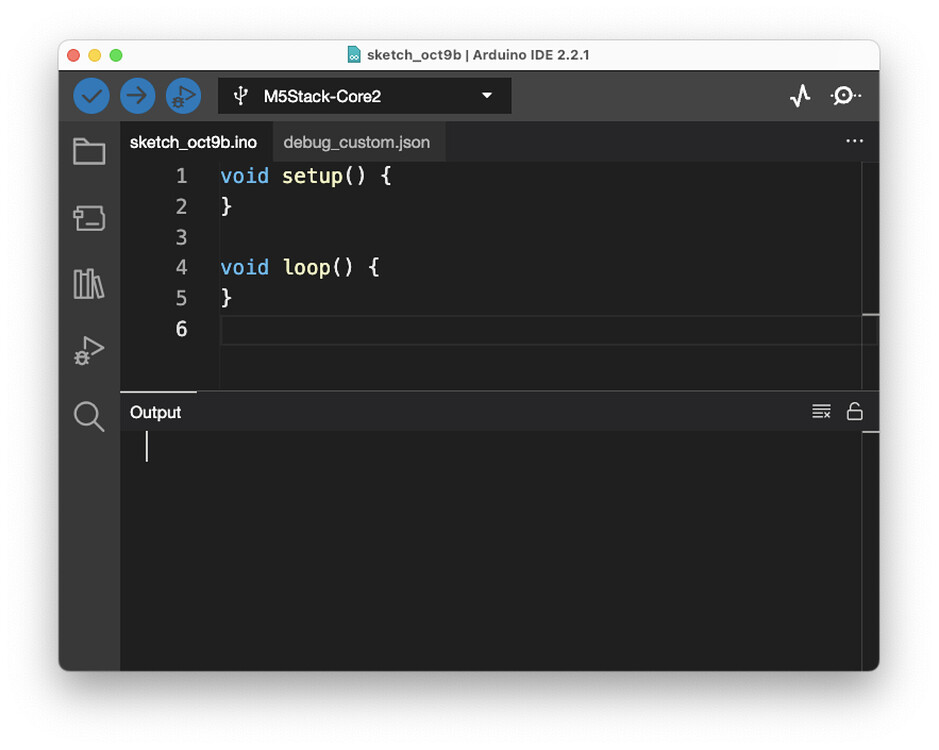Open the Boards Manager from the sidebar
Viewport: 939px width, 750px height.
click(x=89, y=219)
